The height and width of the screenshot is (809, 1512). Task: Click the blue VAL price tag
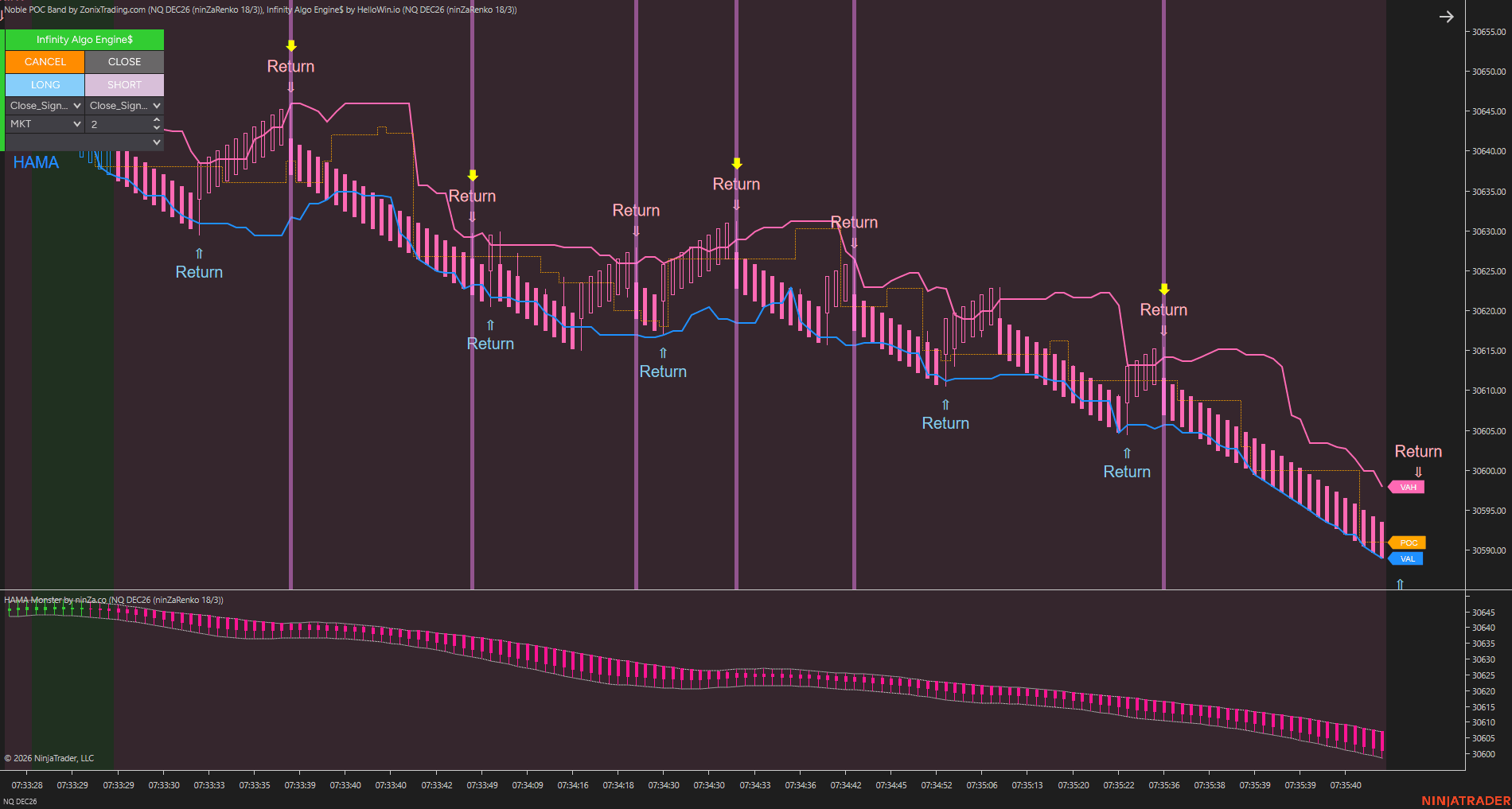[1405, 558]
